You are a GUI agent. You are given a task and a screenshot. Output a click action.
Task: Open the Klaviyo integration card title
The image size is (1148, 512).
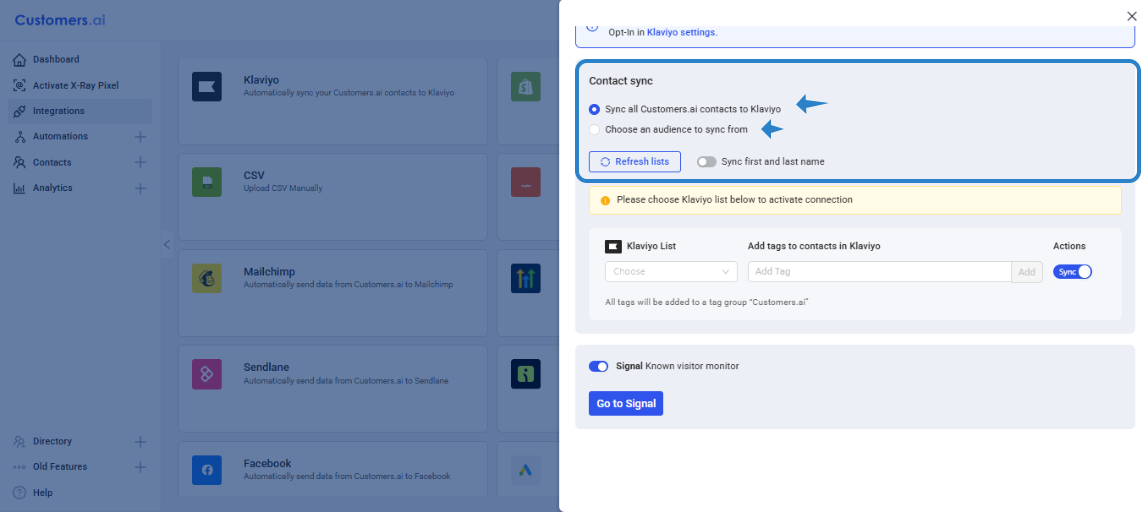pyautogui.click(x=261, y=79)
